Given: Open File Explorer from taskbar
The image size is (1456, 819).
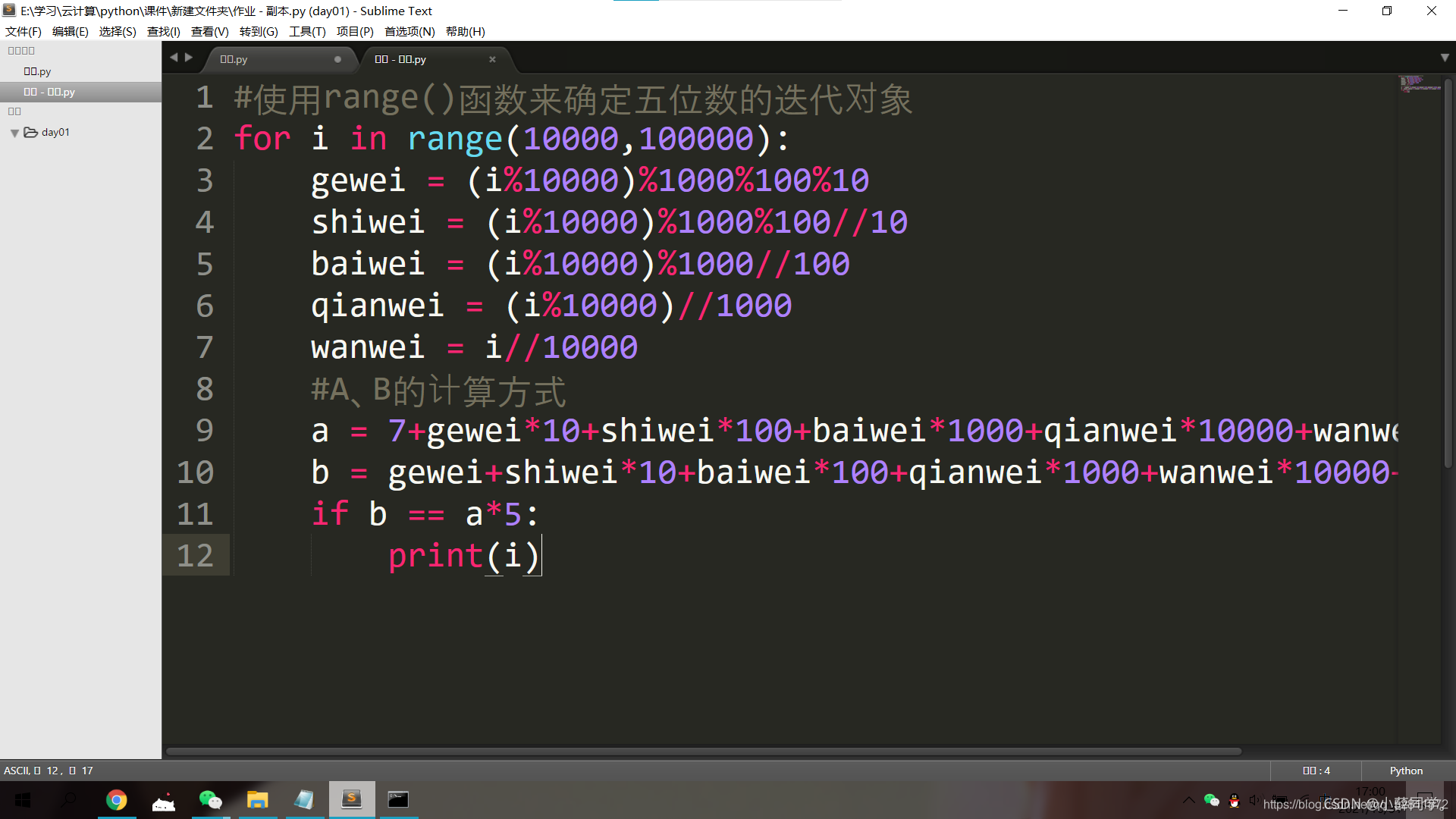Looking at the screenshot, I should click(257, 800).
